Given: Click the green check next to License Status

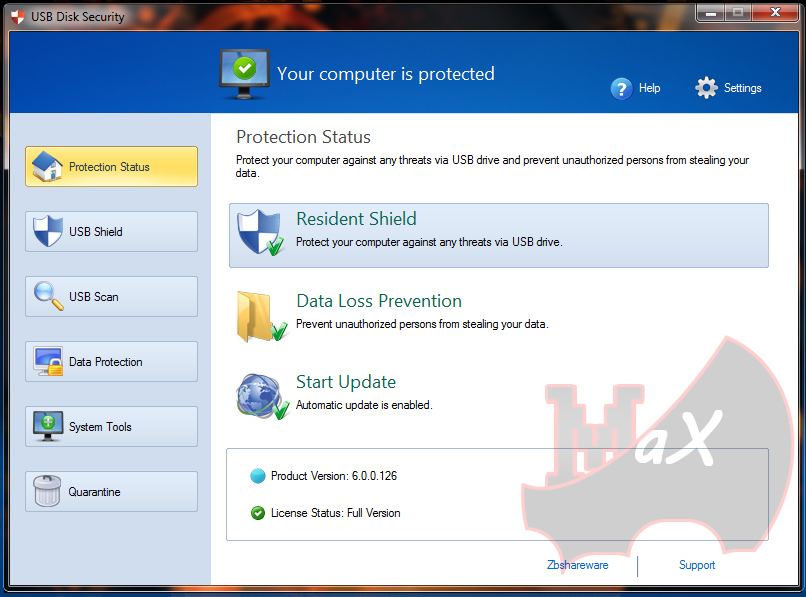Looking at the screenshot, I should 258,513.
